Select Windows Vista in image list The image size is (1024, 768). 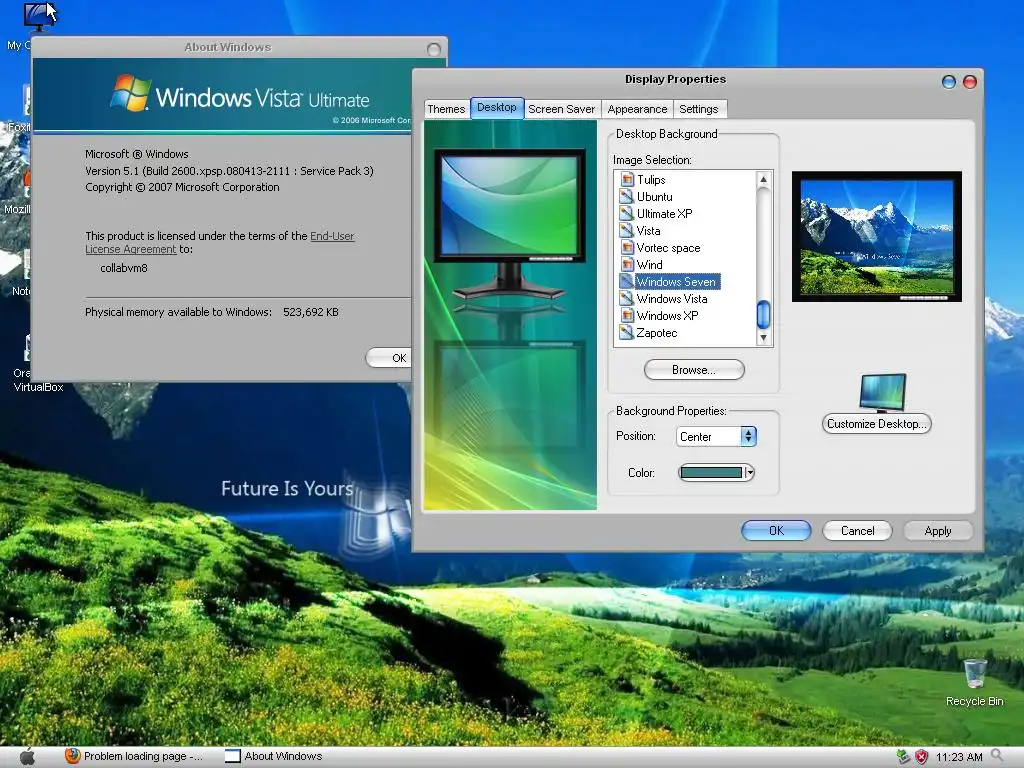(672, 298)
